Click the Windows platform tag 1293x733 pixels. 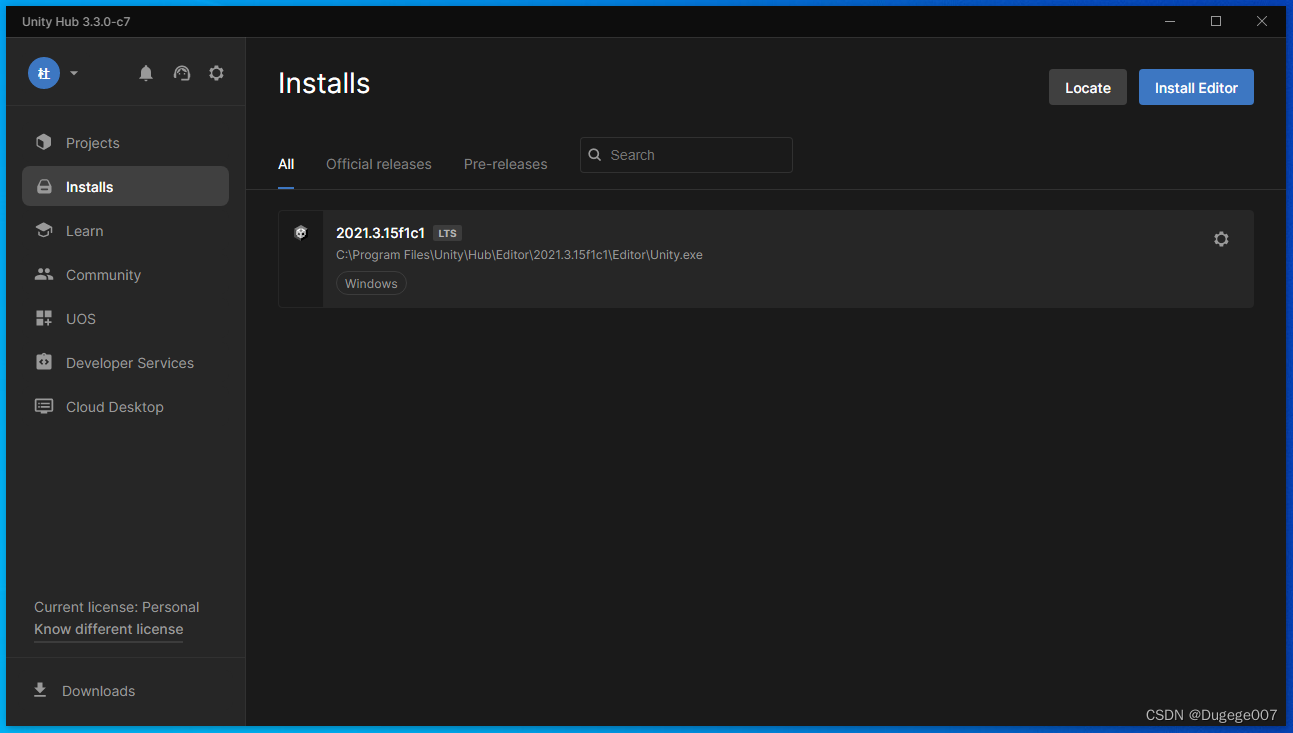[371, 284]
